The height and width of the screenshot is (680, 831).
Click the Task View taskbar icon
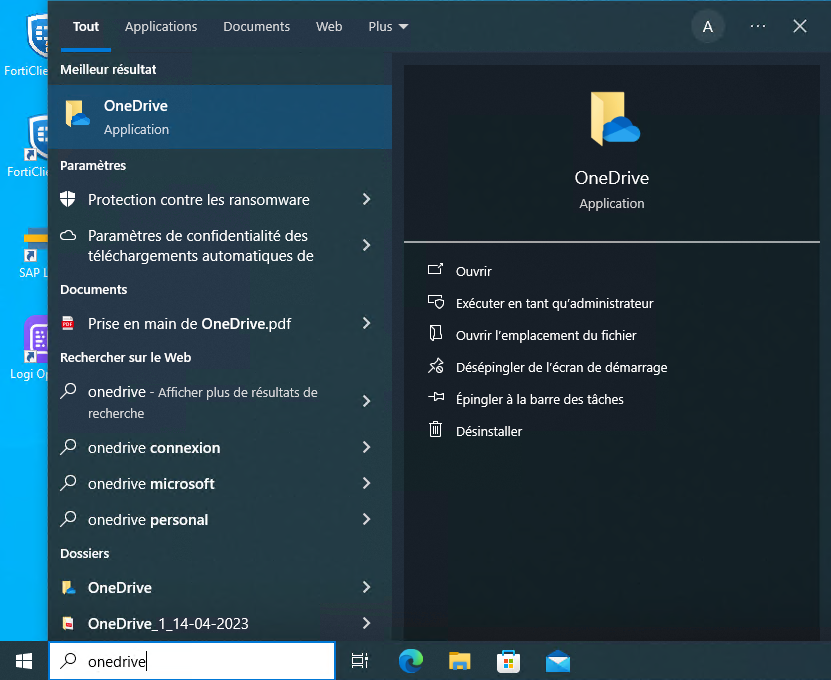(x=360, y=661)
